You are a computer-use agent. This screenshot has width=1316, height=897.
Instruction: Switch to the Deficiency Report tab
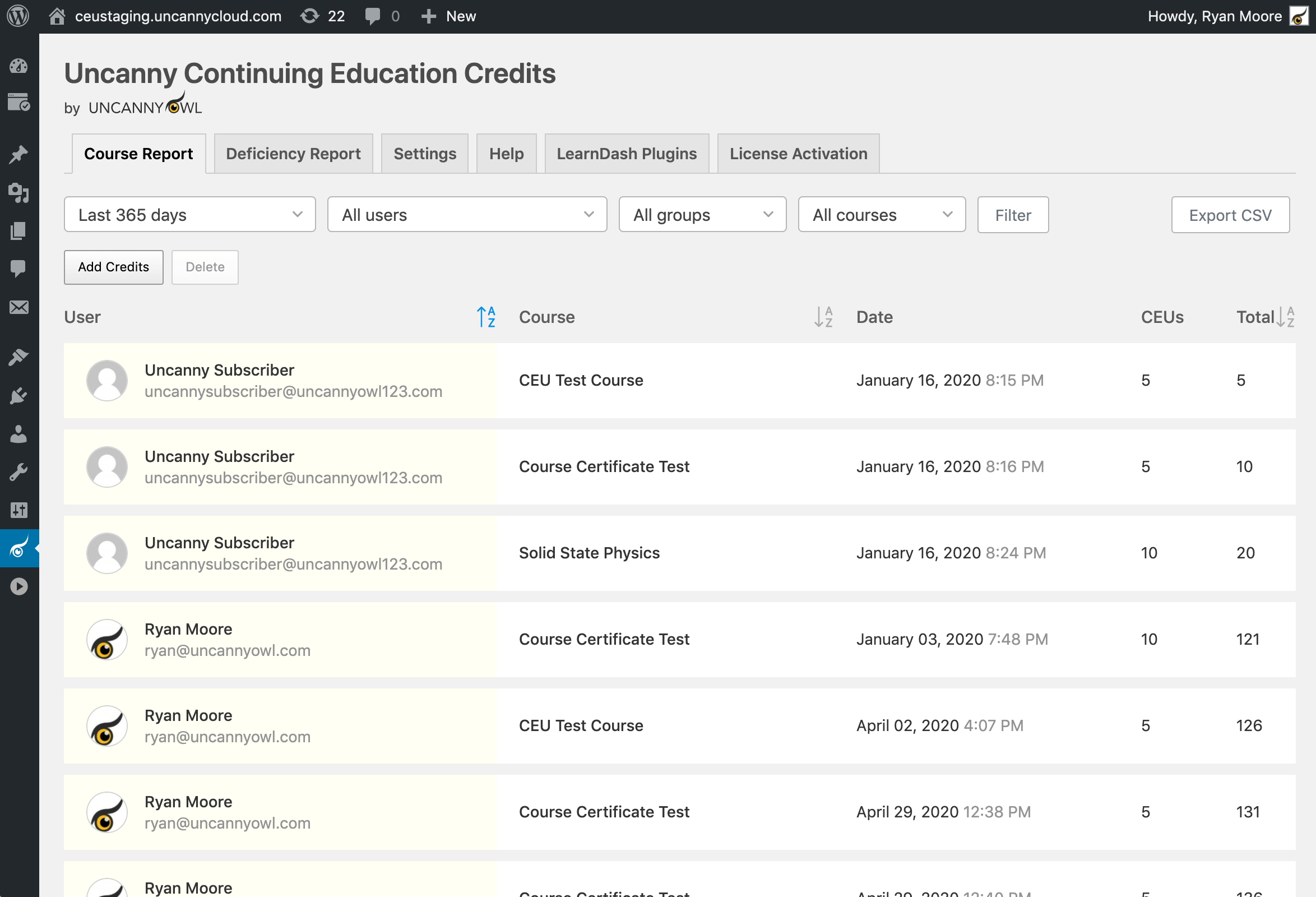point(293,154)
